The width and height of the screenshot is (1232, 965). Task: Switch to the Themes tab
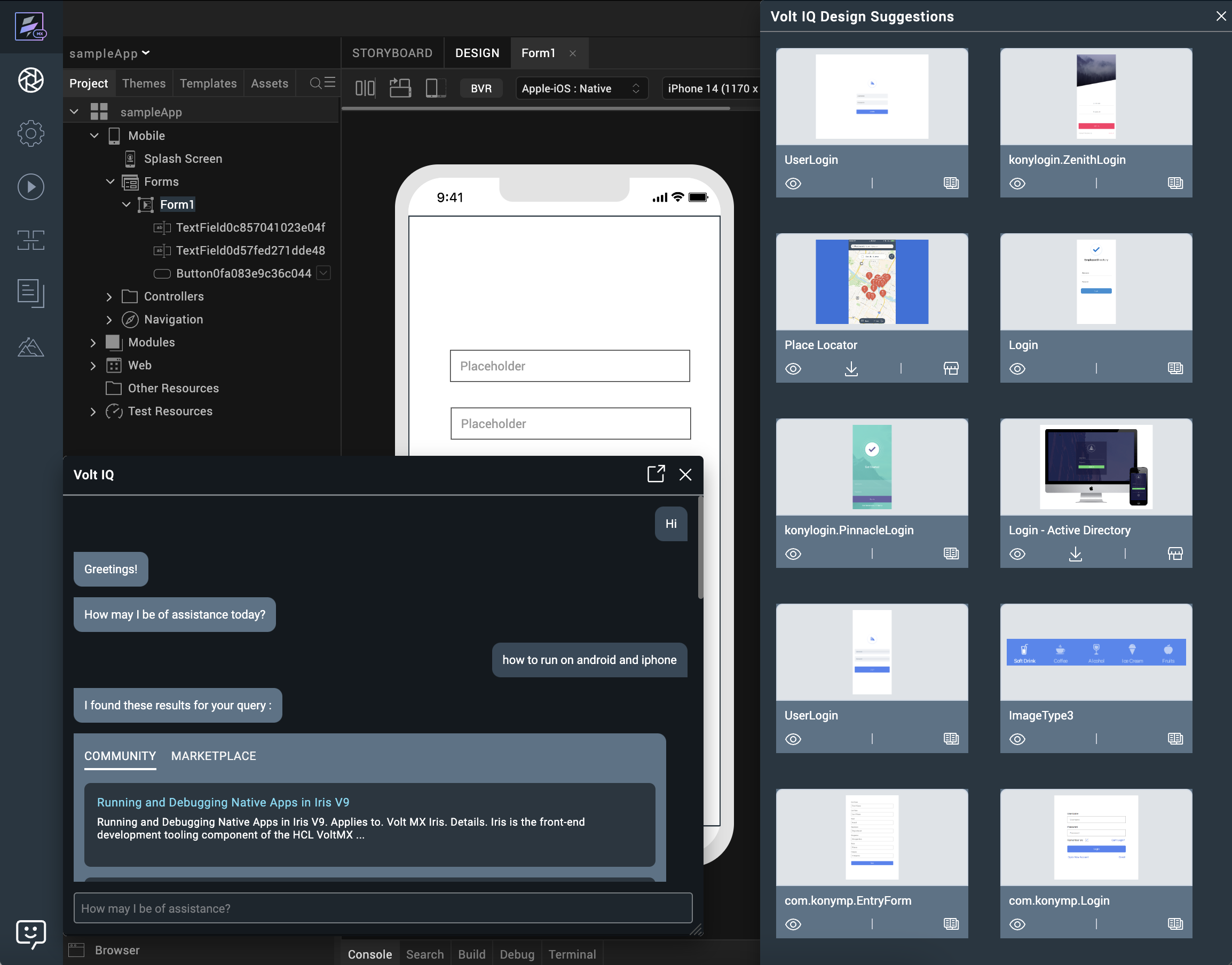coord(144,83)
